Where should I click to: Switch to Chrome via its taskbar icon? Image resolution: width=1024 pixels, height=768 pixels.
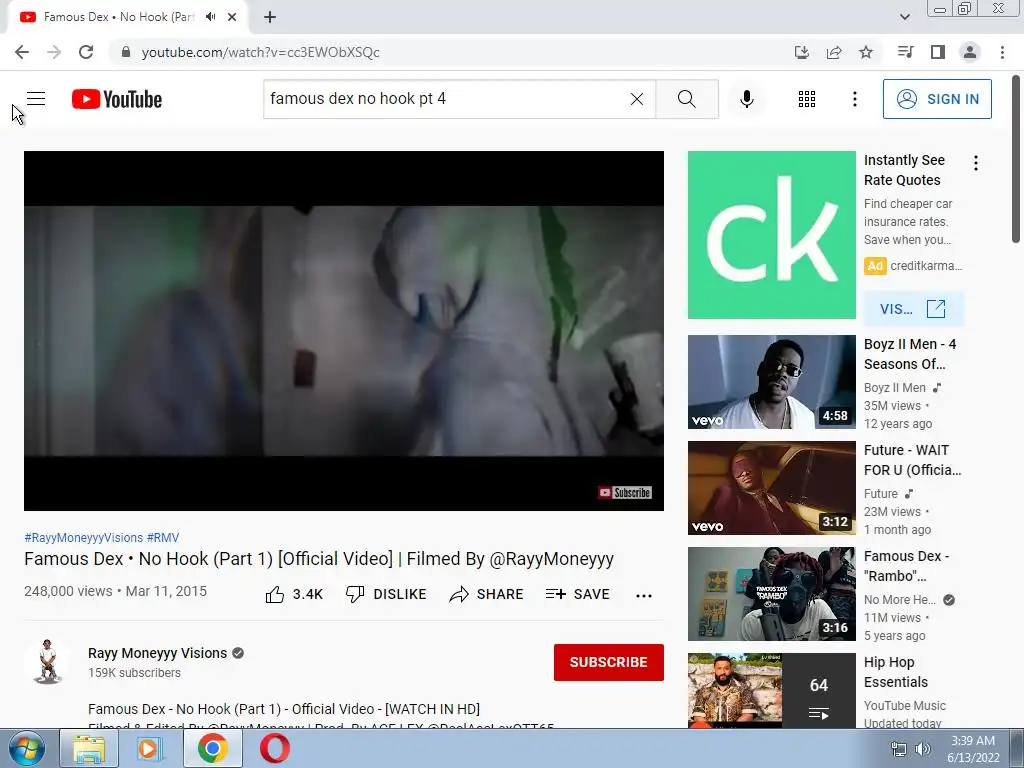pyautogui.click(x=213, y=749)
